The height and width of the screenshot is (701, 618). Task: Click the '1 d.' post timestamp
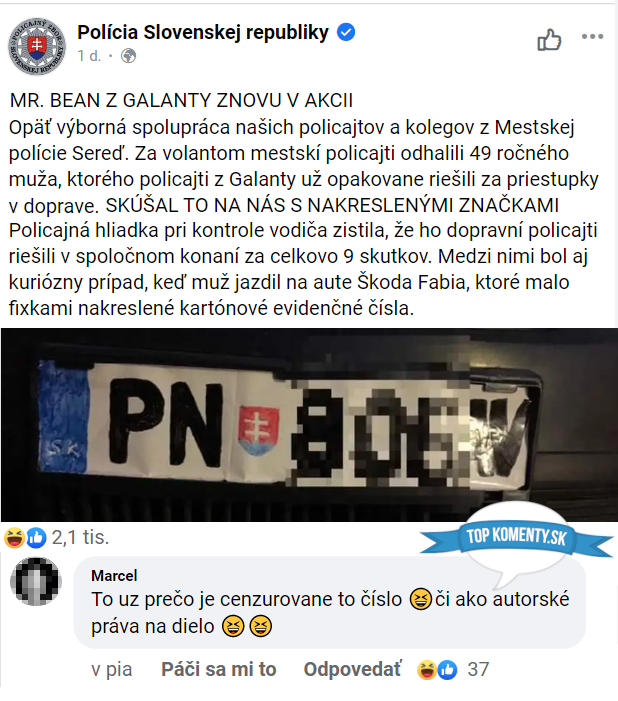point(89,56)
